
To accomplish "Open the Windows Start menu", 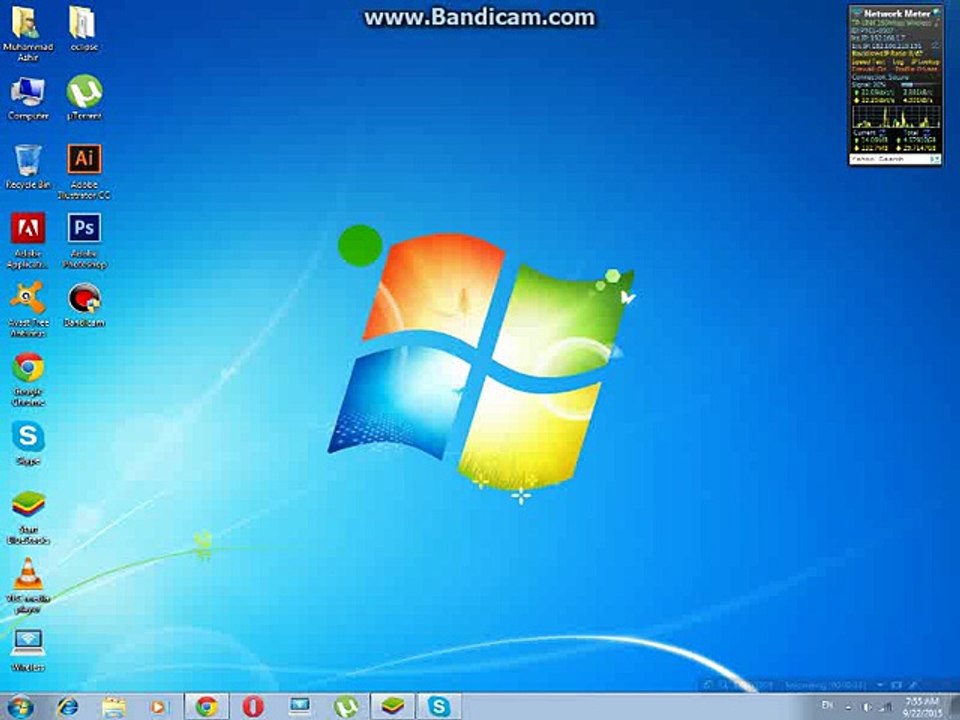I will [20, 707].
